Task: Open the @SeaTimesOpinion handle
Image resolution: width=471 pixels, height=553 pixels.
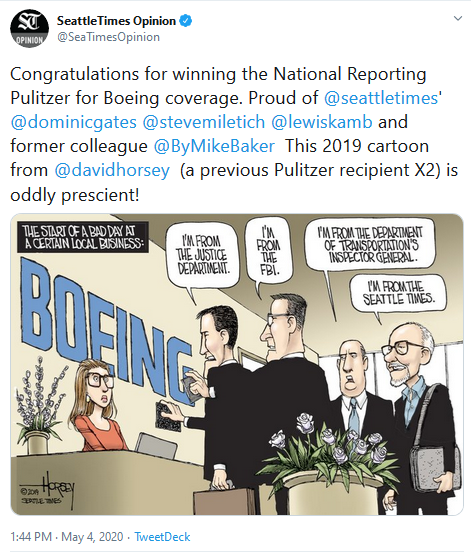Action: pos(108,37)
